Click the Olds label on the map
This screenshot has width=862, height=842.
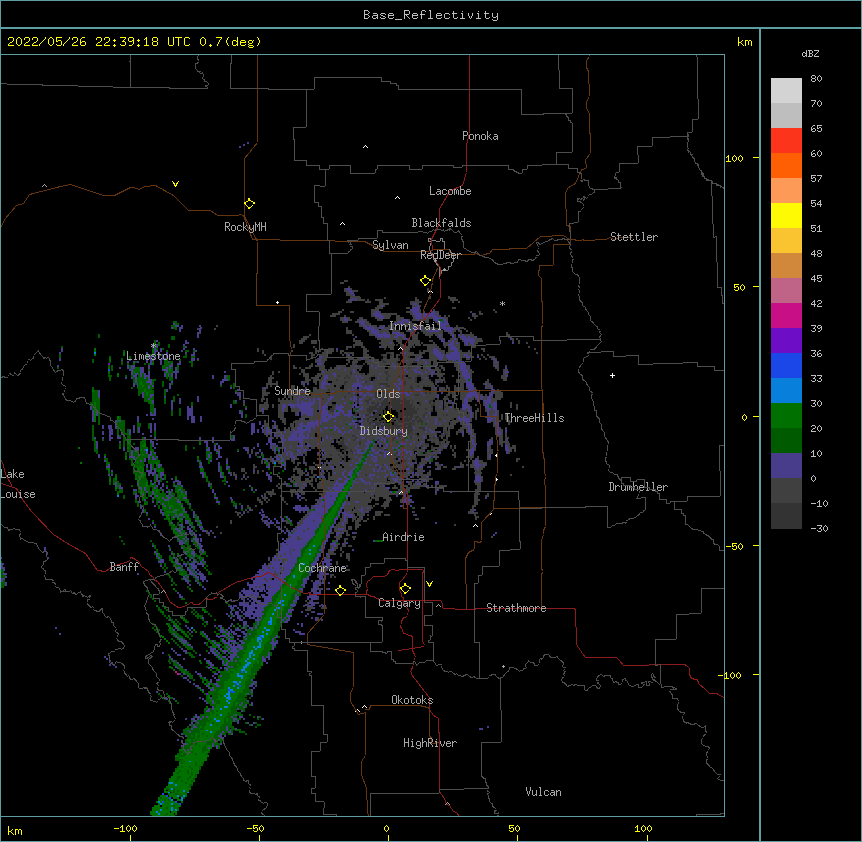pos(388,394)
